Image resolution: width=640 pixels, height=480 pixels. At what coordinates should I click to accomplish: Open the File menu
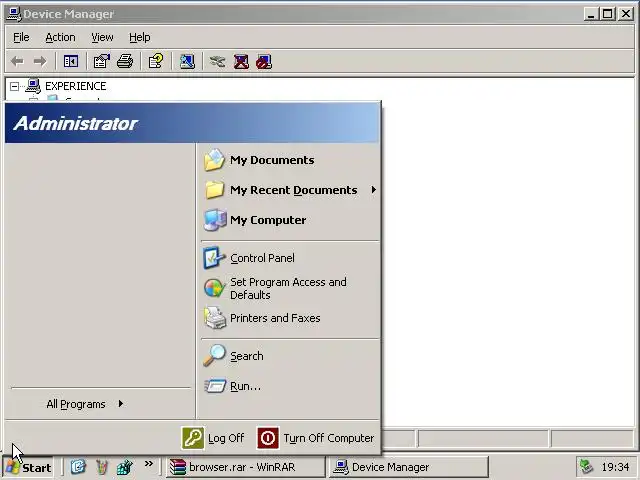pos(21,37)
